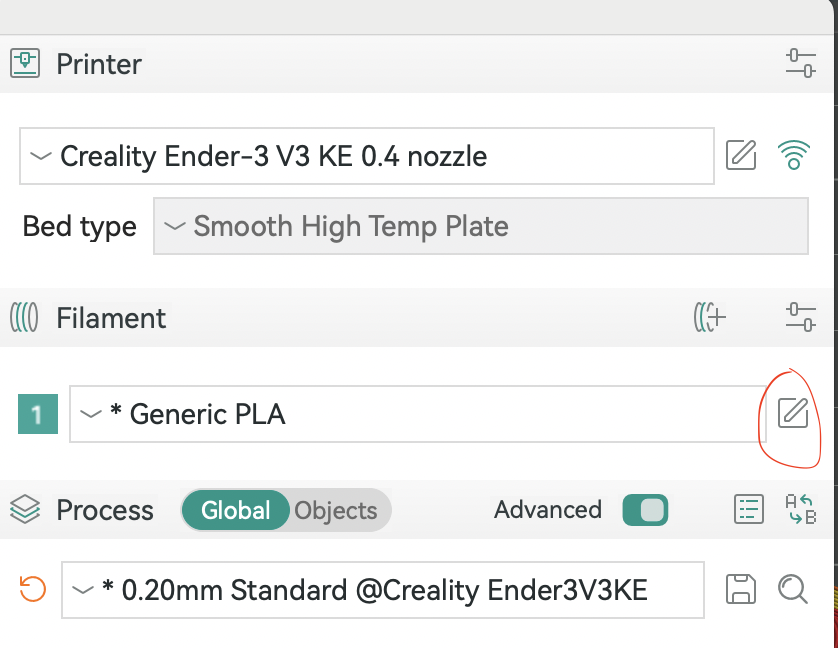Click the filament 1 color swatch
The width and height of the screenshot is (838, 648).
[x=37, y=414]
